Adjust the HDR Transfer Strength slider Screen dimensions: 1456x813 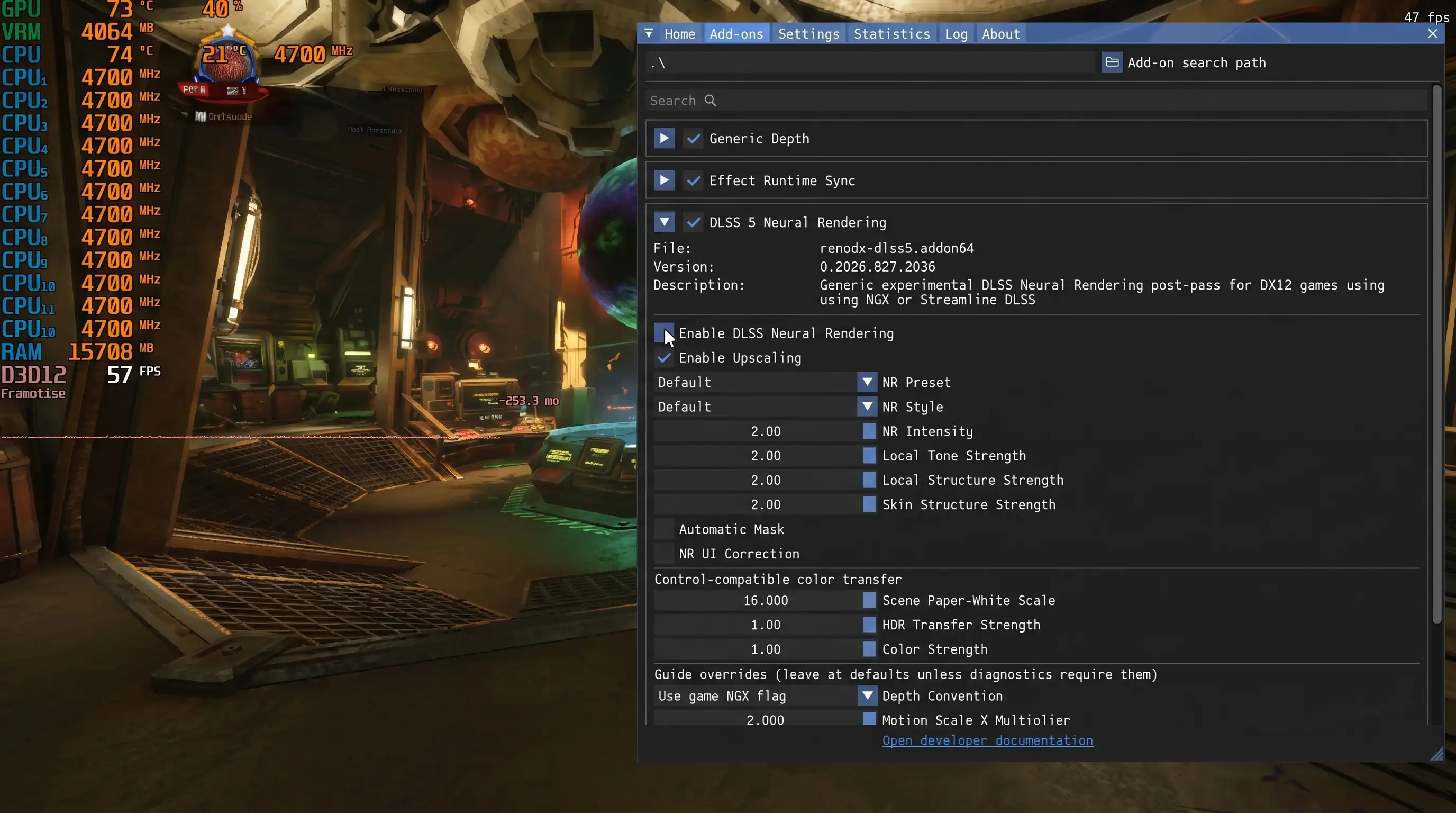pos(766,625)
